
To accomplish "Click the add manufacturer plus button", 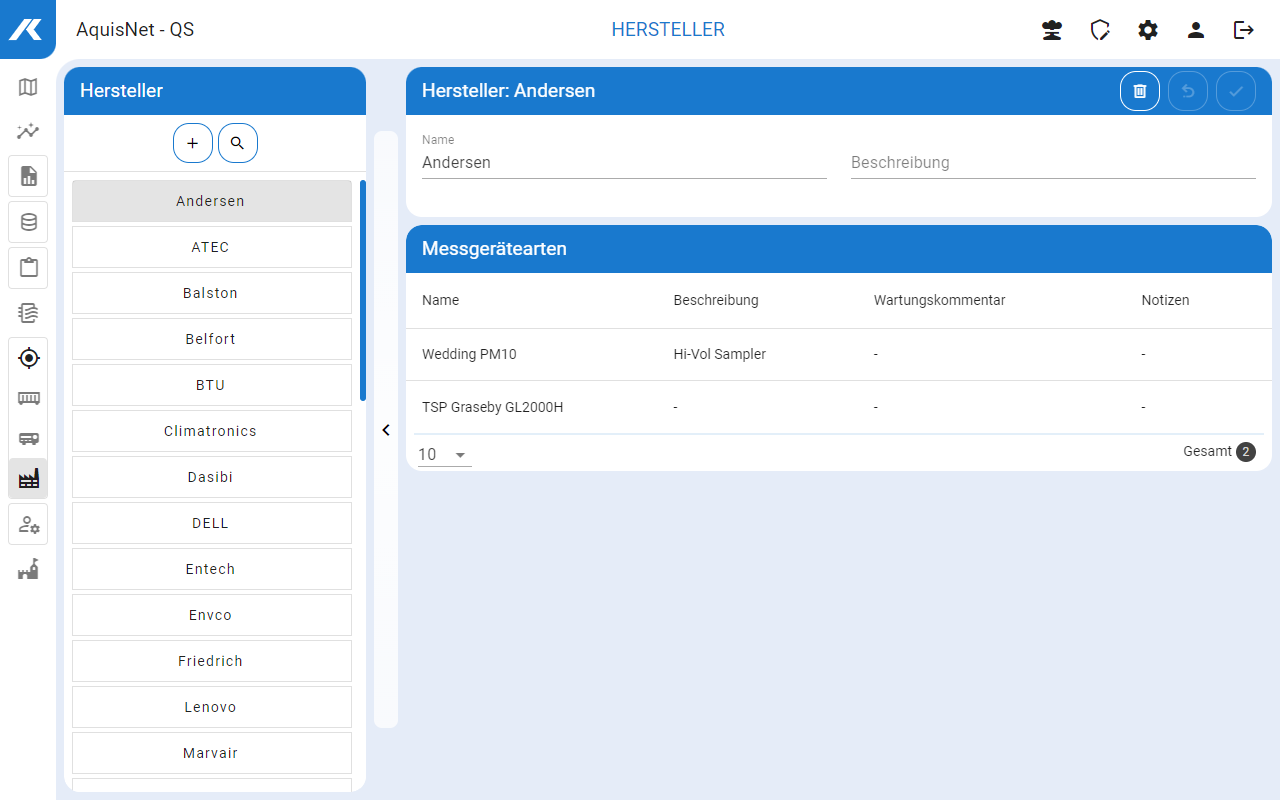I will [x=193, y=143].
